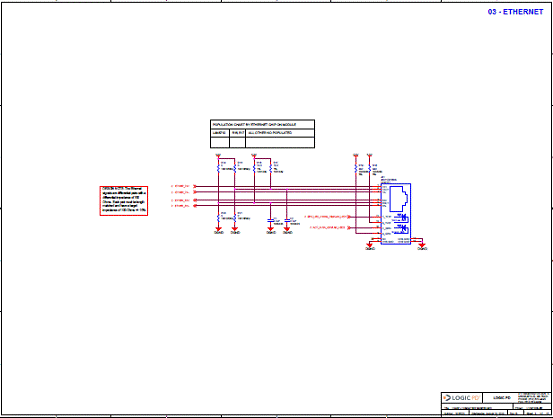Viewport: 553px width, 418px height.
Task: Select the bottom-left resistor to DGND
Action: coord(218,218)
